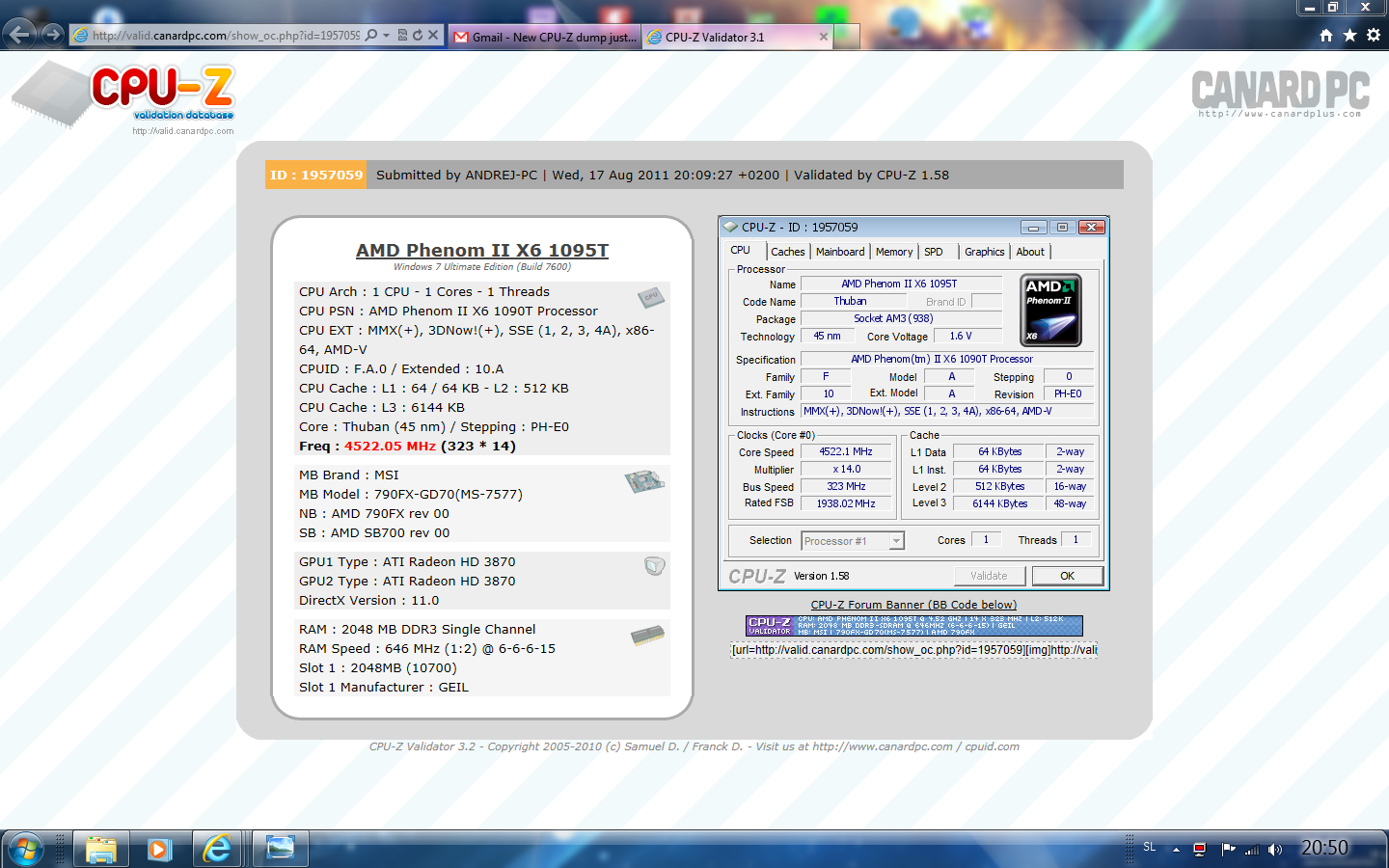This screenshot has height=868, width=1389.
Task: Click the Threads count field in CPU-Z
Action: coord(1076,540)
